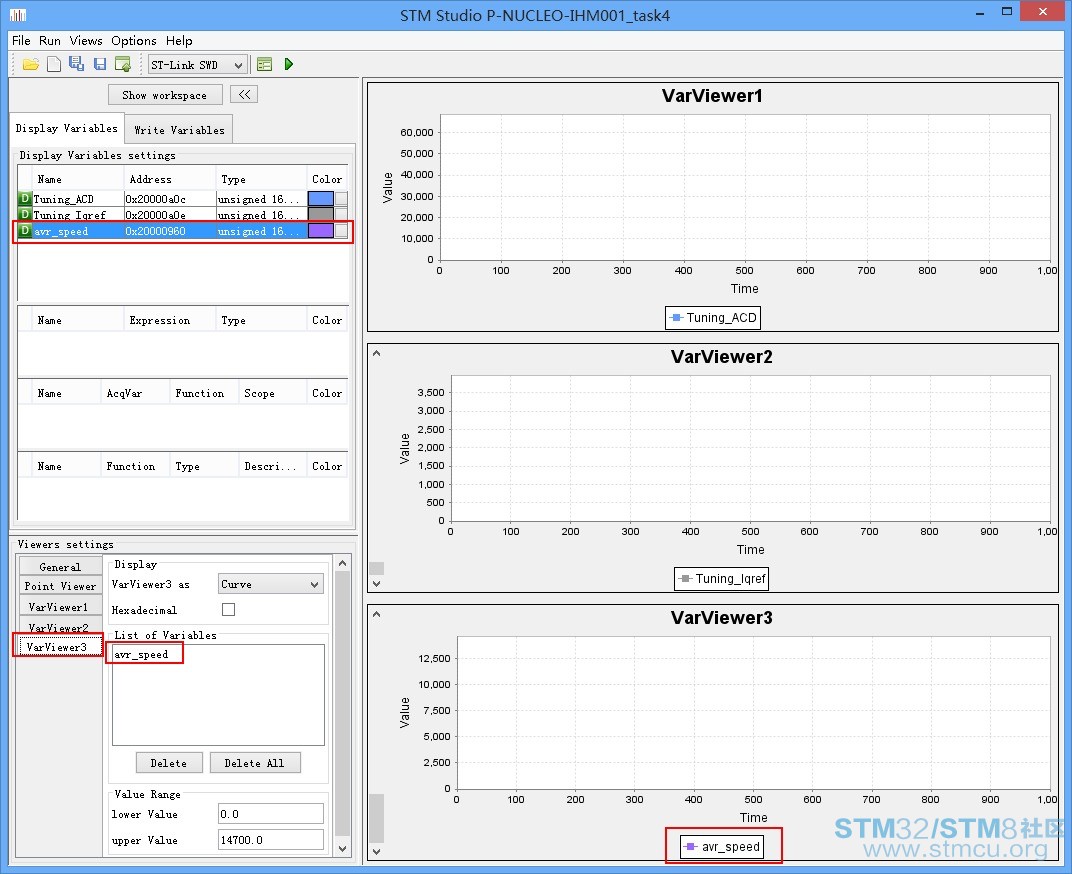Click the up arrow of the VarViewer3 splitter
Screen dimensions: 1072x874
click(376, 614)
